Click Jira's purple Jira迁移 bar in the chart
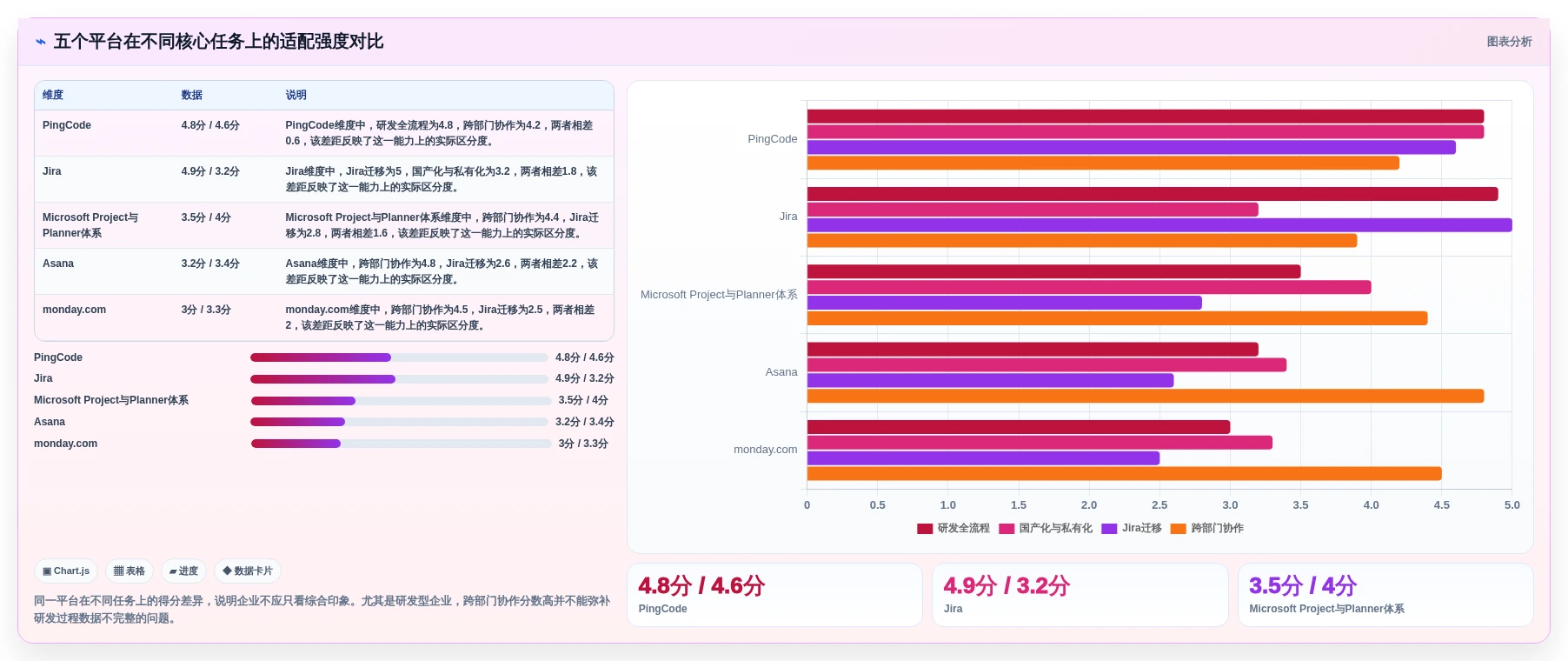Viewport: 1568px width, 661px height. click(x=1159, y=225)
